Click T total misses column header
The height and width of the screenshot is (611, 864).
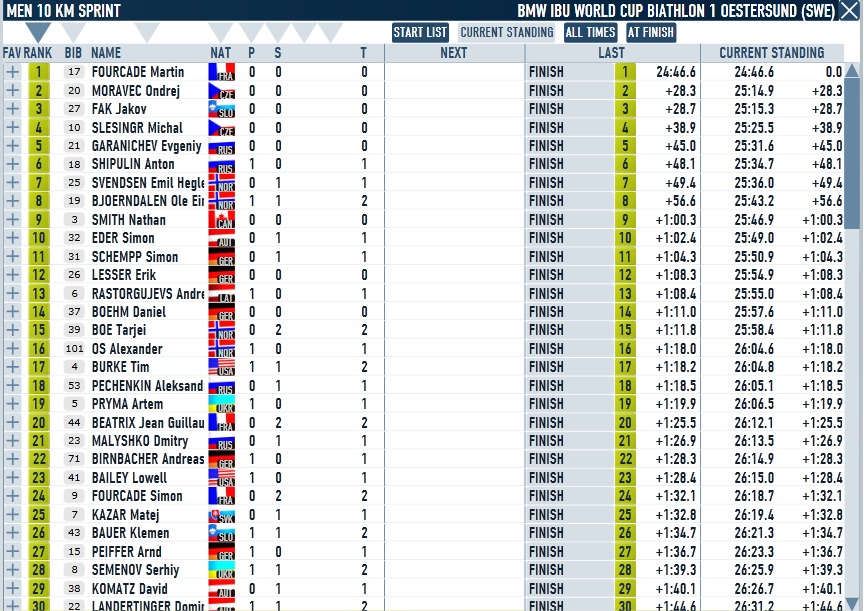364,53
